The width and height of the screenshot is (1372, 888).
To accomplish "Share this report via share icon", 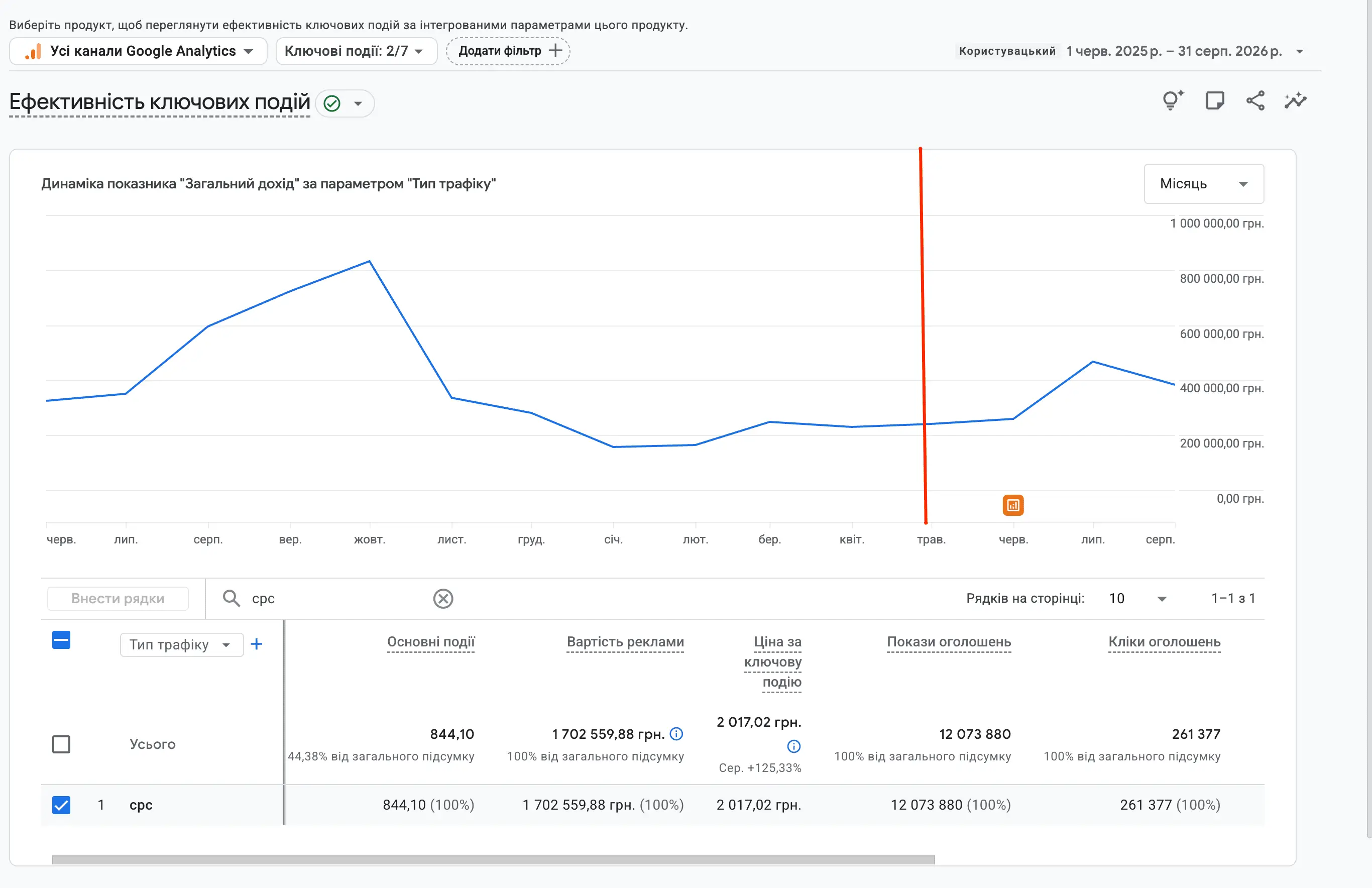I will (x=1255, y=101).
